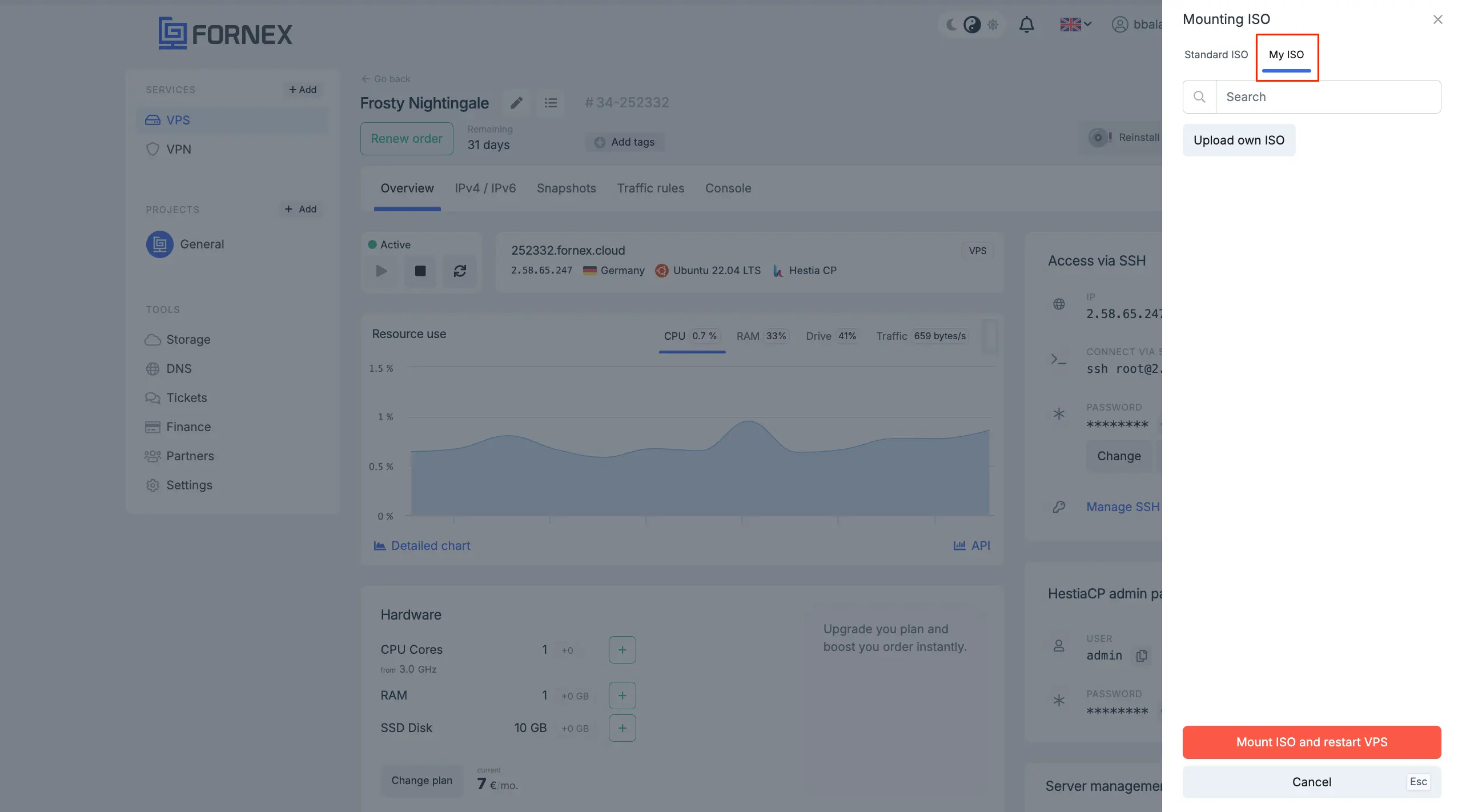Image resolution: width=1462 pixels, height=812 pixels.
Task: Click the globe icon beside IP
Action: point(1059,304)
